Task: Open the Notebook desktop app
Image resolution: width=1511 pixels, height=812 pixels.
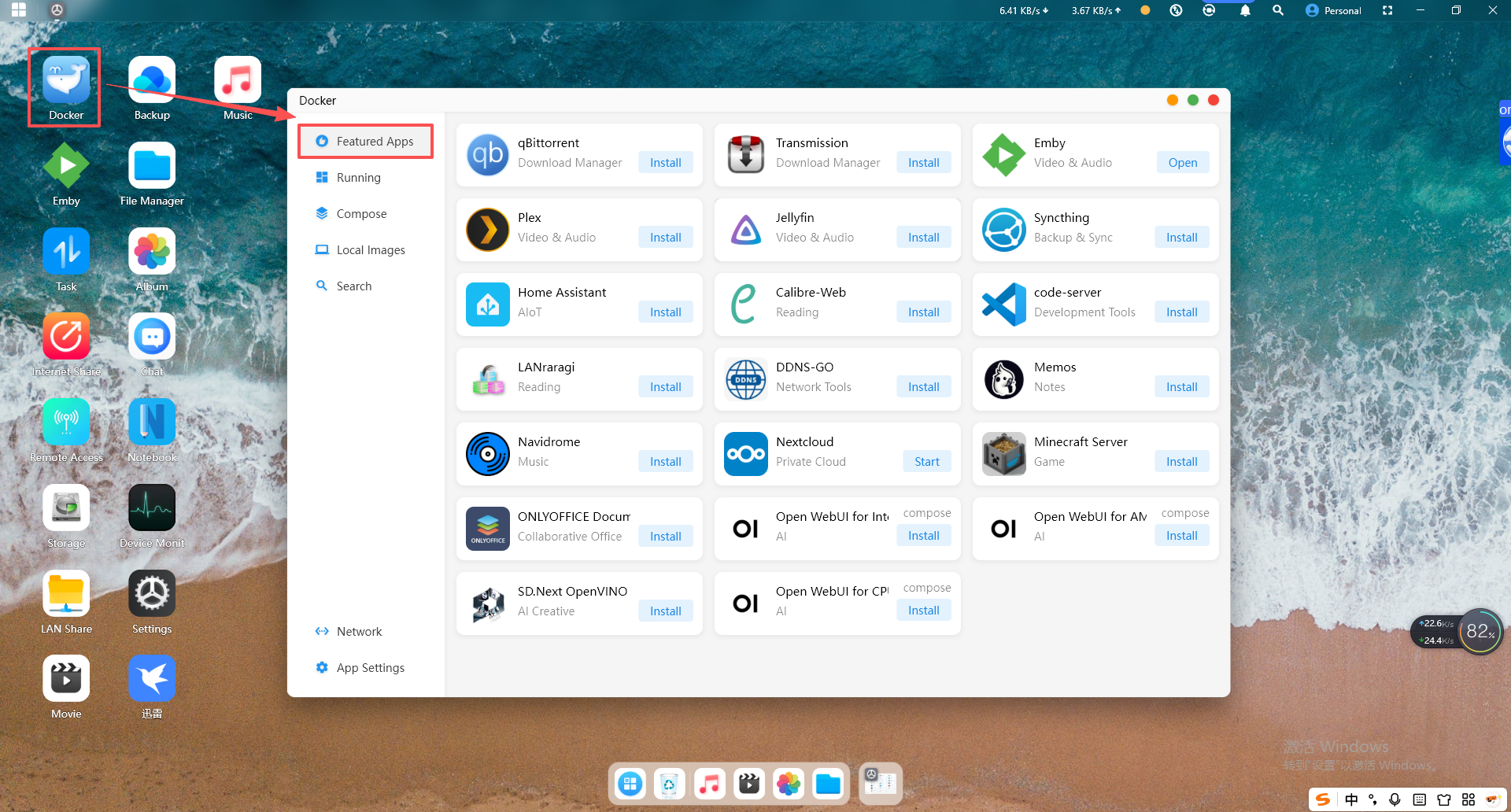Action: [x=152, y=422]
